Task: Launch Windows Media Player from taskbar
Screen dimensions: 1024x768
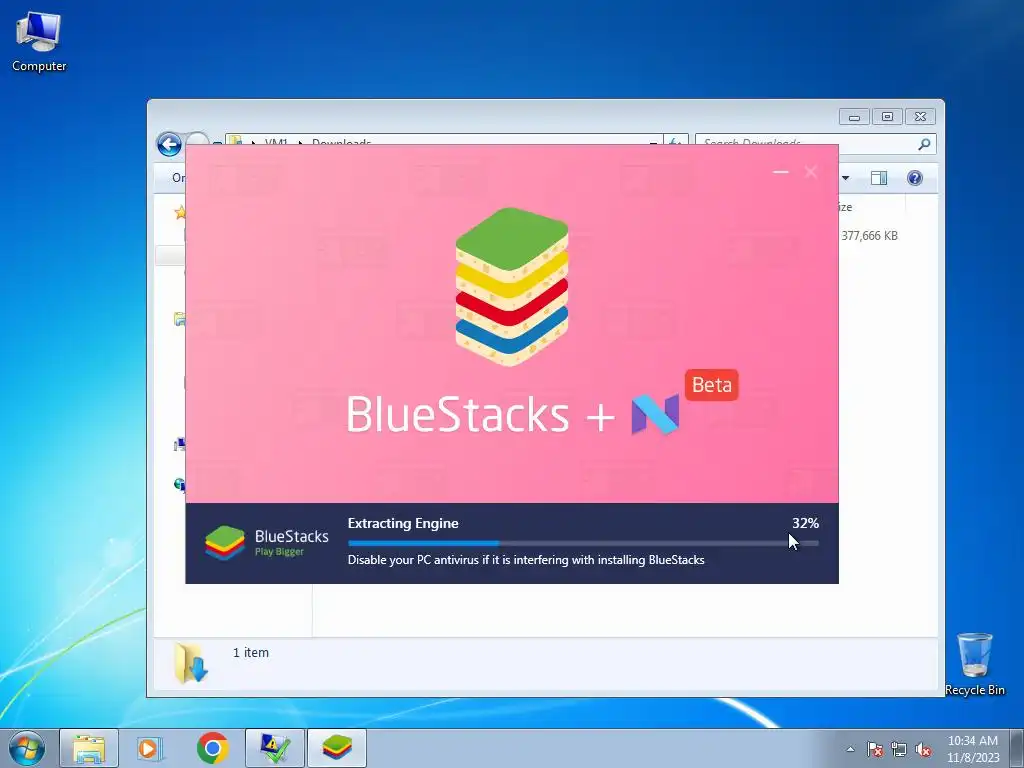Action: [150, 748]
